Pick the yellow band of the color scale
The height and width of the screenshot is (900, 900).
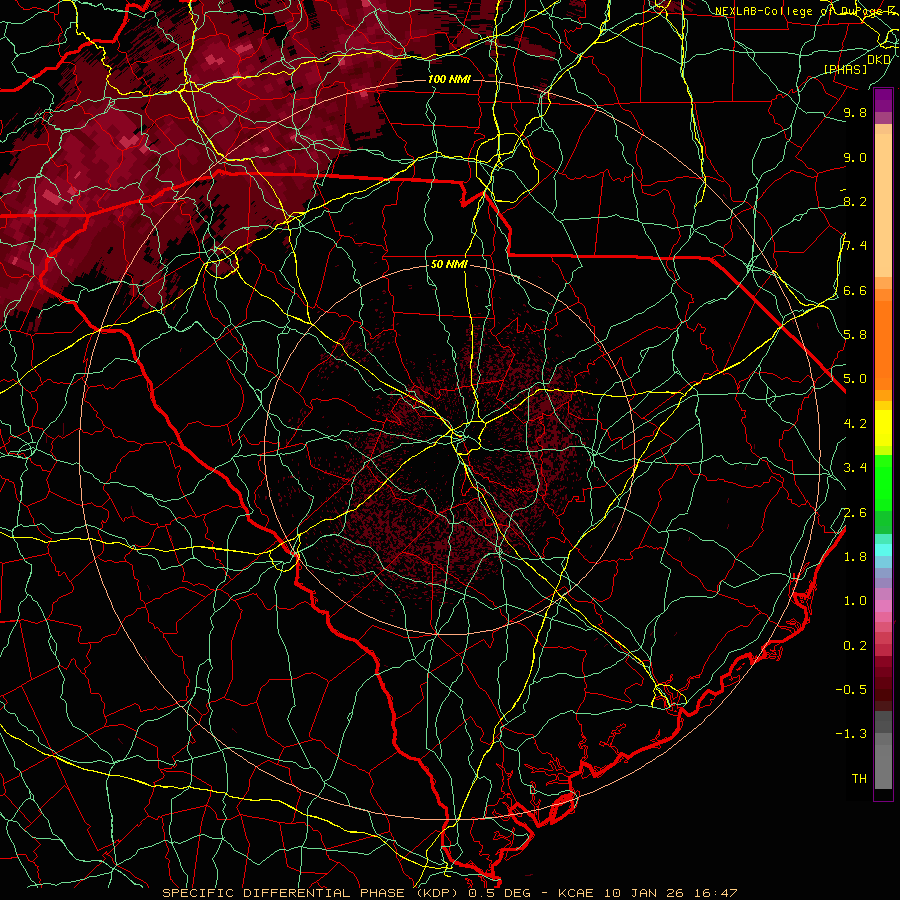click(883, 428)
